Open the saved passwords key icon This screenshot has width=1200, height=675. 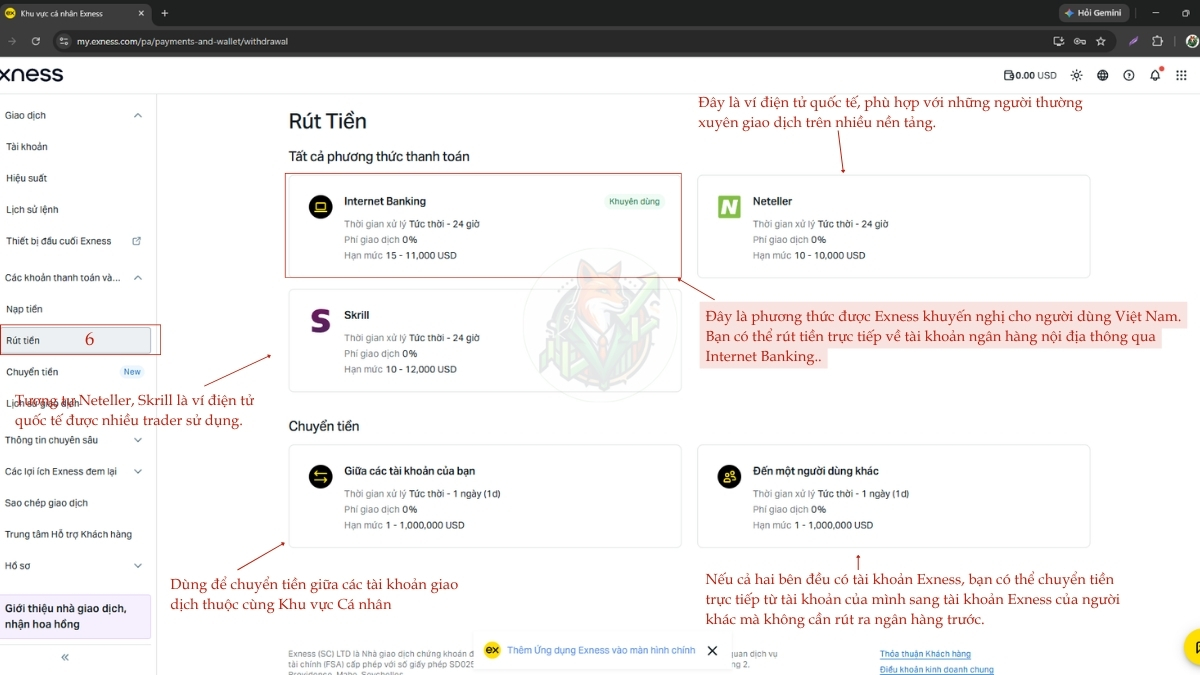[1080, 41]
